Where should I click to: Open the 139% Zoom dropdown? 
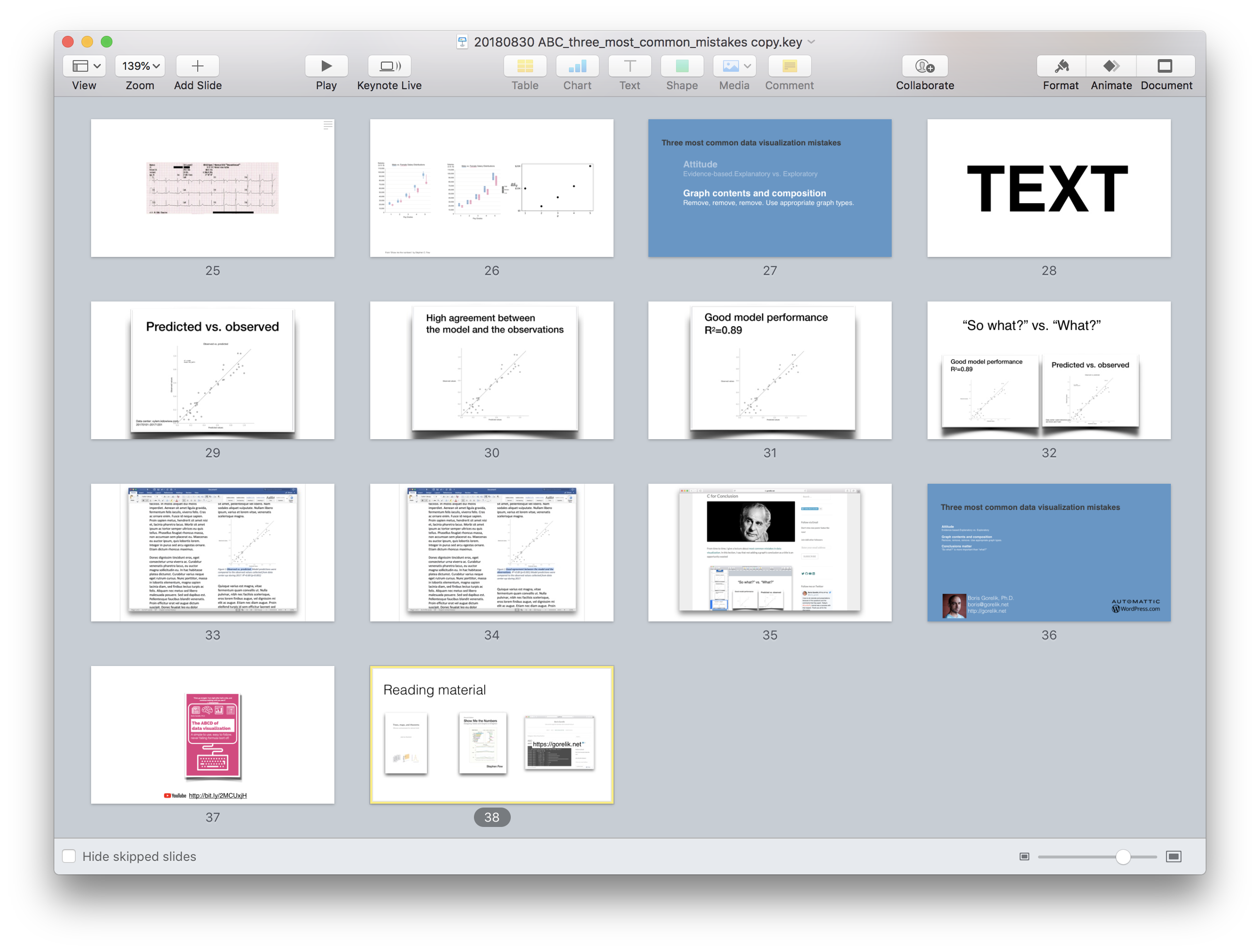point(140,66)
